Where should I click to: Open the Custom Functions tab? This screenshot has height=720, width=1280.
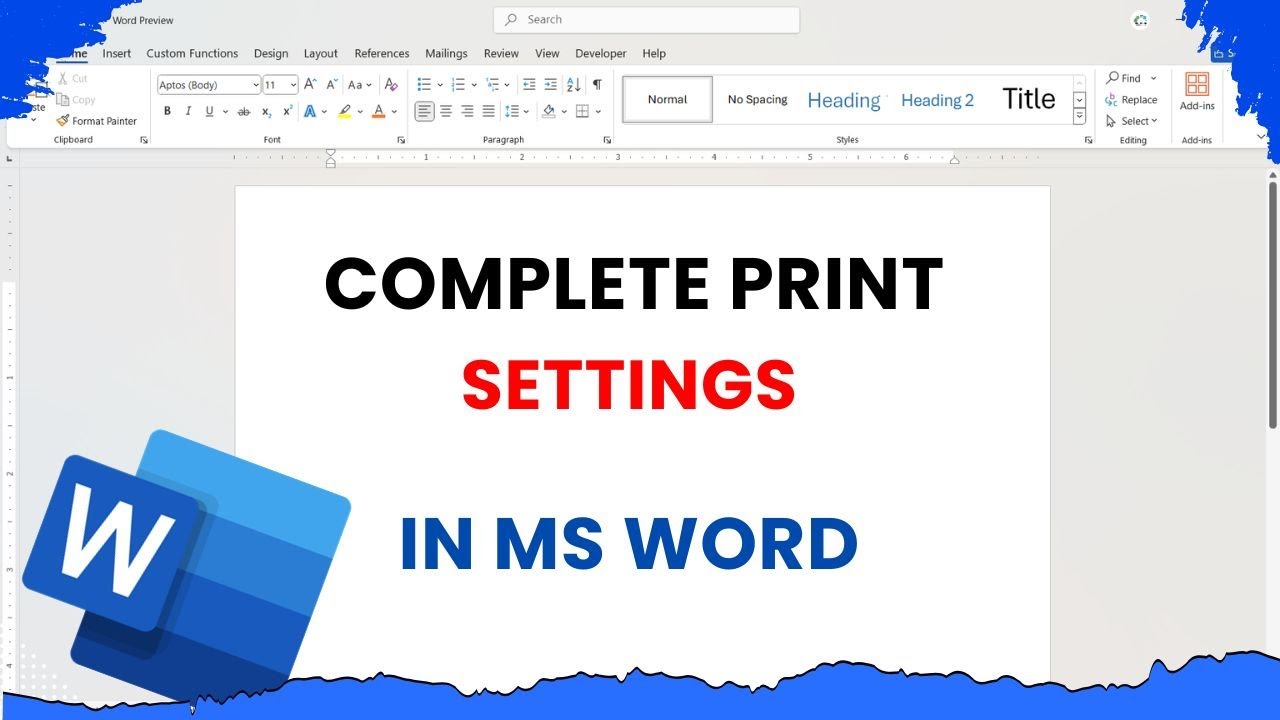tap(192, 53)
